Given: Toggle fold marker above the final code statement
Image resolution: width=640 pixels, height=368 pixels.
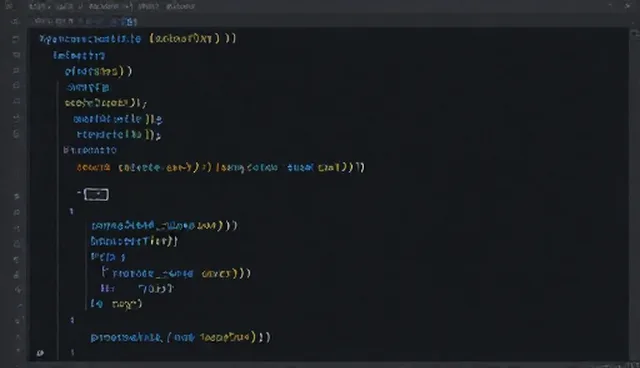Looking at the screenshot, I should pos(72,320).
